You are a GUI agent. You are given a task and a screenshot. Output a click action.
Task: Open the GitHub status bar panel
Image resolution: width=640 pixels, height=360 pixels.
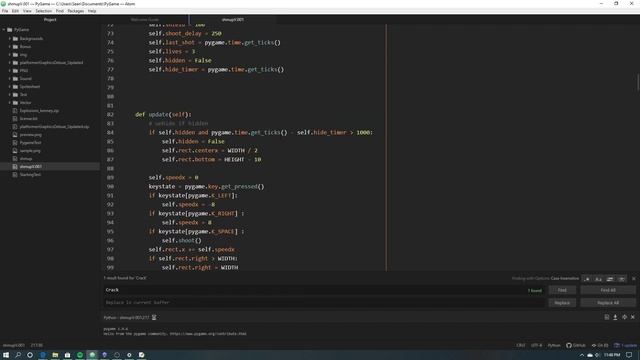tap(576, 345)
